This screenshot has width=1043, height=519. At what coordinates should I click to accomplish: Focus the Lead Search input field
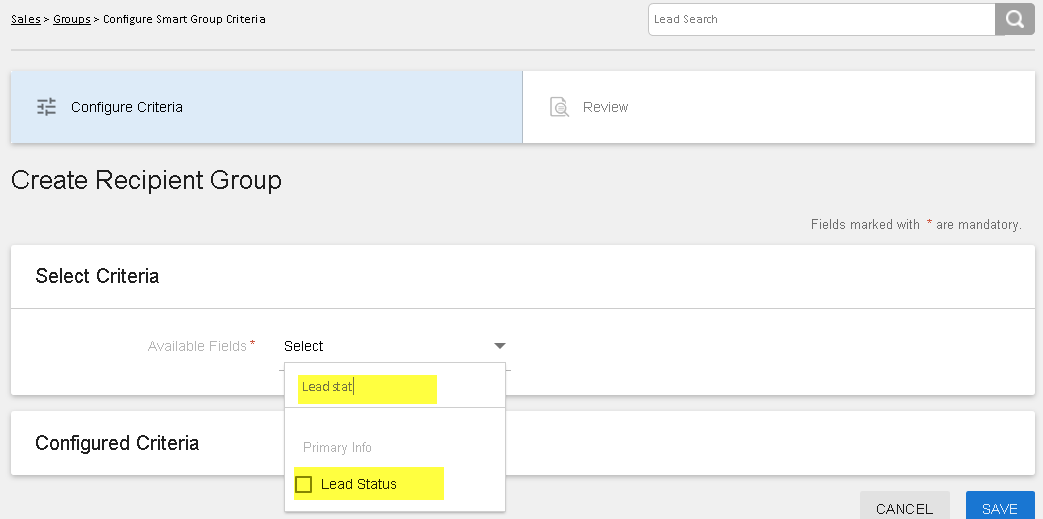tap(820, 19)
